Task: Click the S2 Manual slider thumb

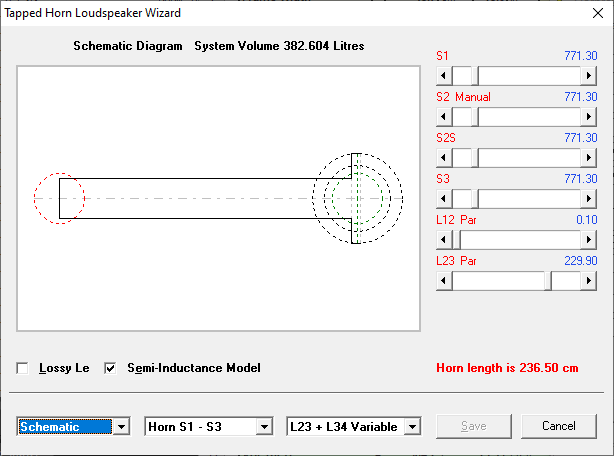Action: [x=475, y=117]
